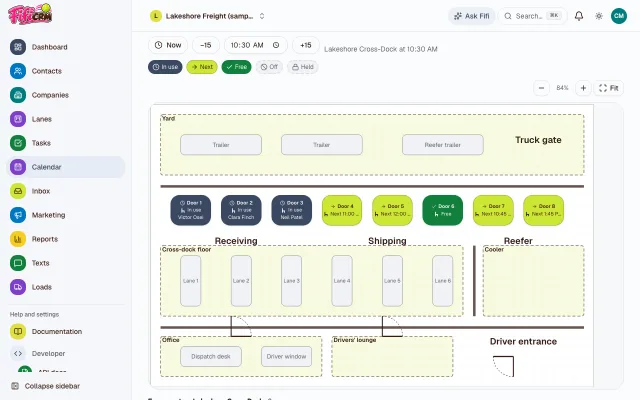Click the Fit view button
Image resolution: width=640 pixels, height=400 pixels.
pos(608,88)
